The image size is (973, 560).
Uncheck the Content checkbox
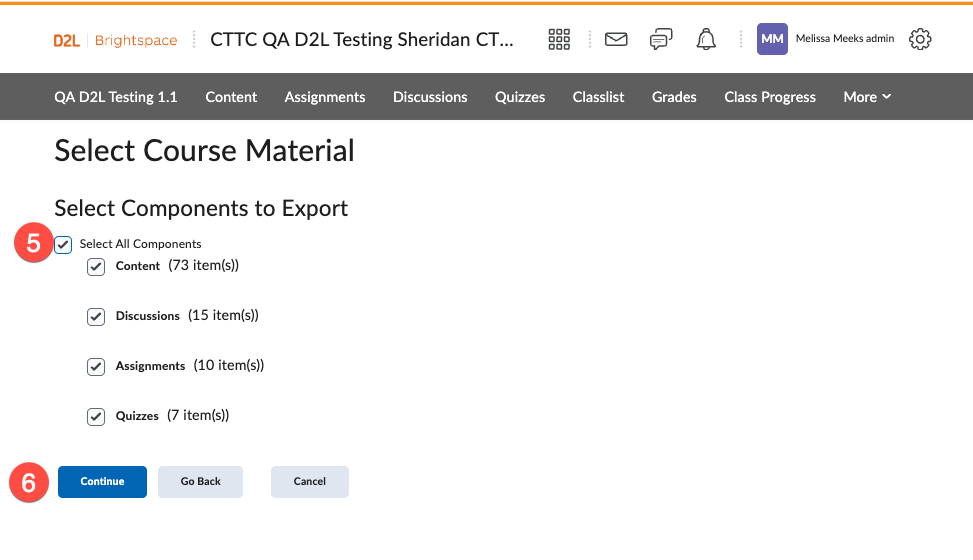pyautogui.click(x=96, y=267)
